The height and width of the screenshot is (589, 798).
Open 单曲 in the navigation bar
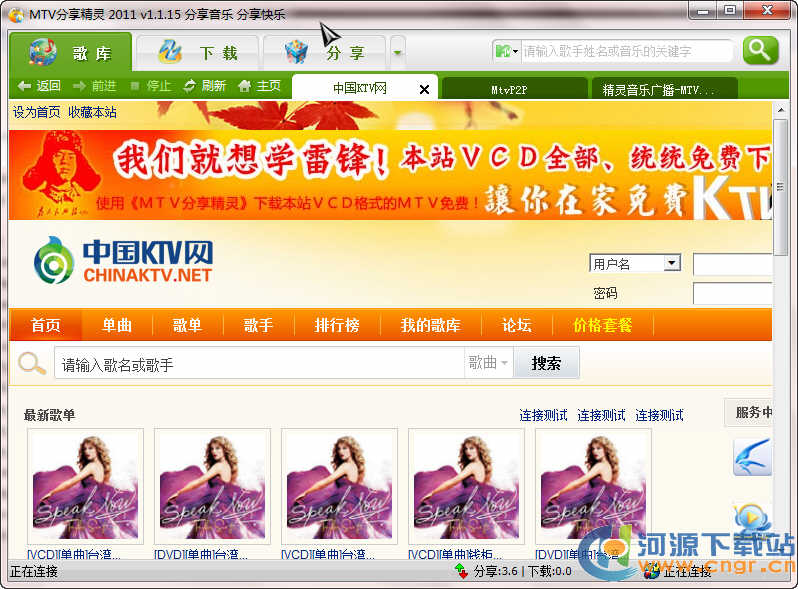(117, 325)
